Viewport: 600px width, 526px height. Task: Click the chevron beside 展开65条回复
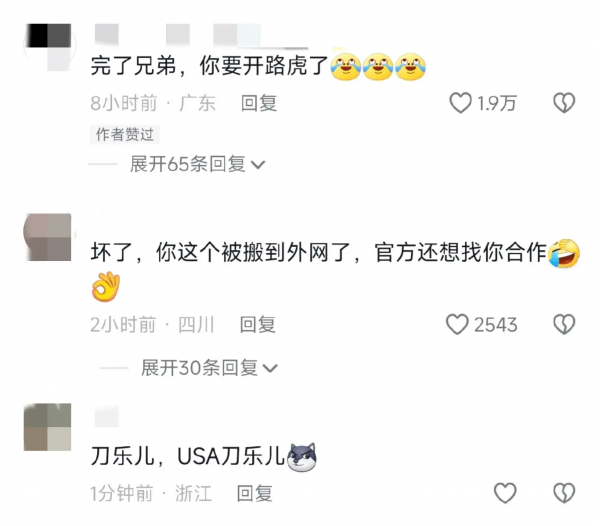point(258,165)
